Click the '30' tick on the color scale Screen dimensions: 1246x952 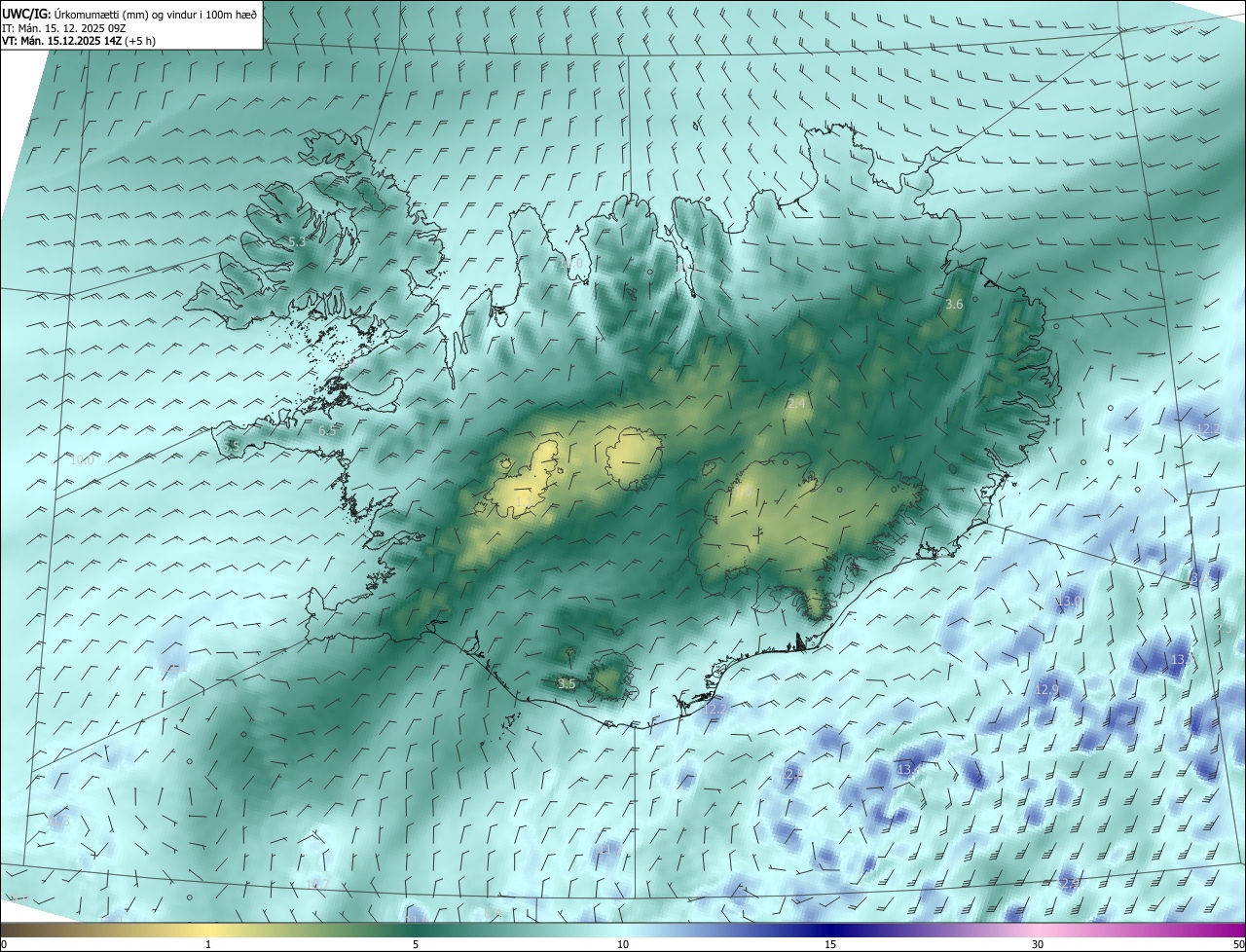point(1038,945)
